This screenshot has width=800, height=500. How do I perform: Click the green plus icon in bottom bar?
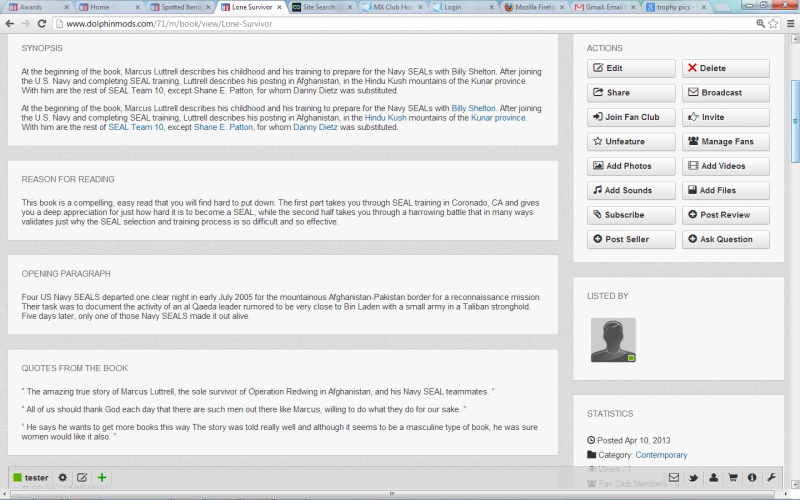(x=102, y=478)
